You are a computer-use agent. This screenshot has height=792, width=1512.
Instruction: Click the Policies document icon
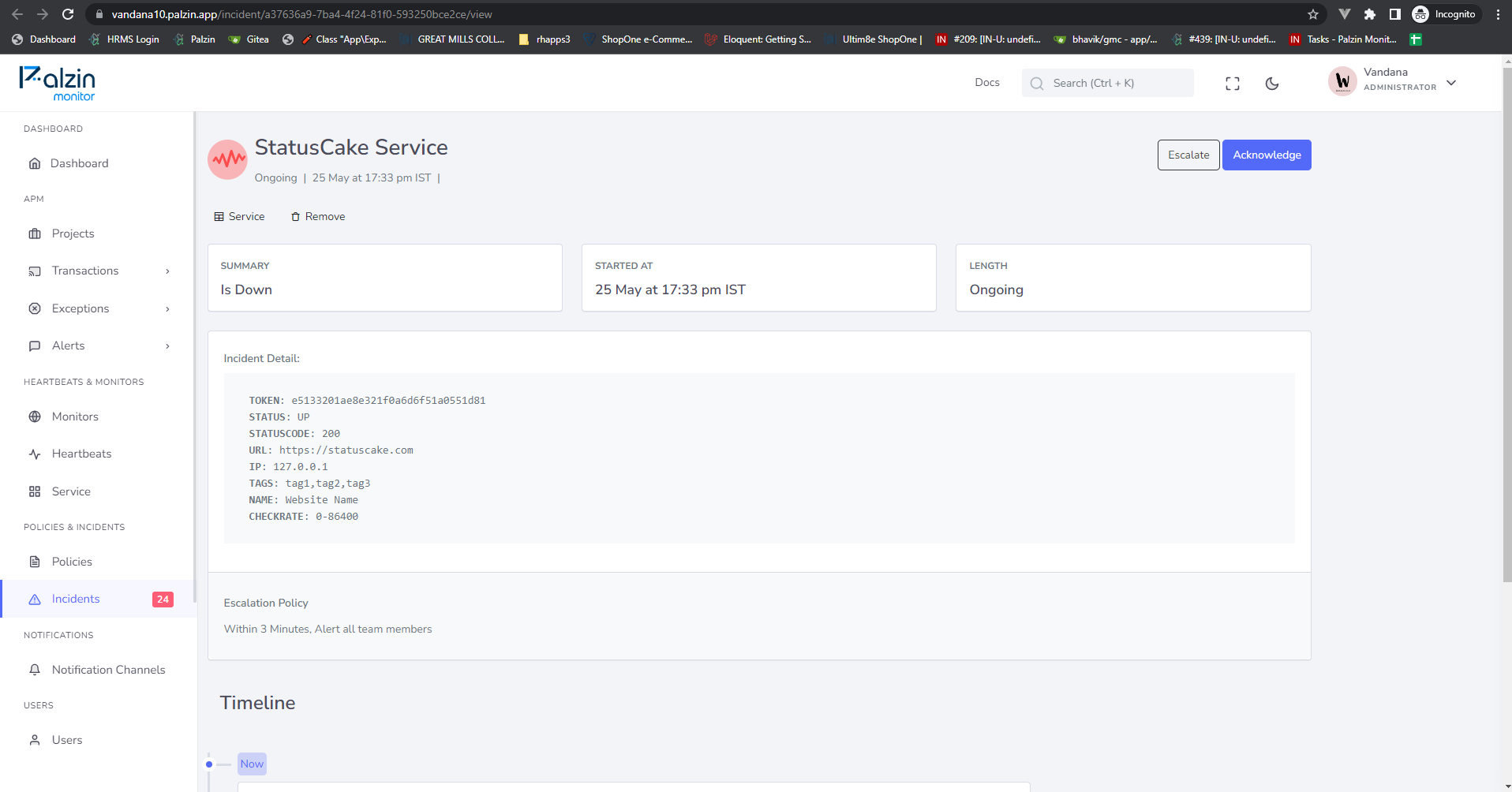pos(35,562)
